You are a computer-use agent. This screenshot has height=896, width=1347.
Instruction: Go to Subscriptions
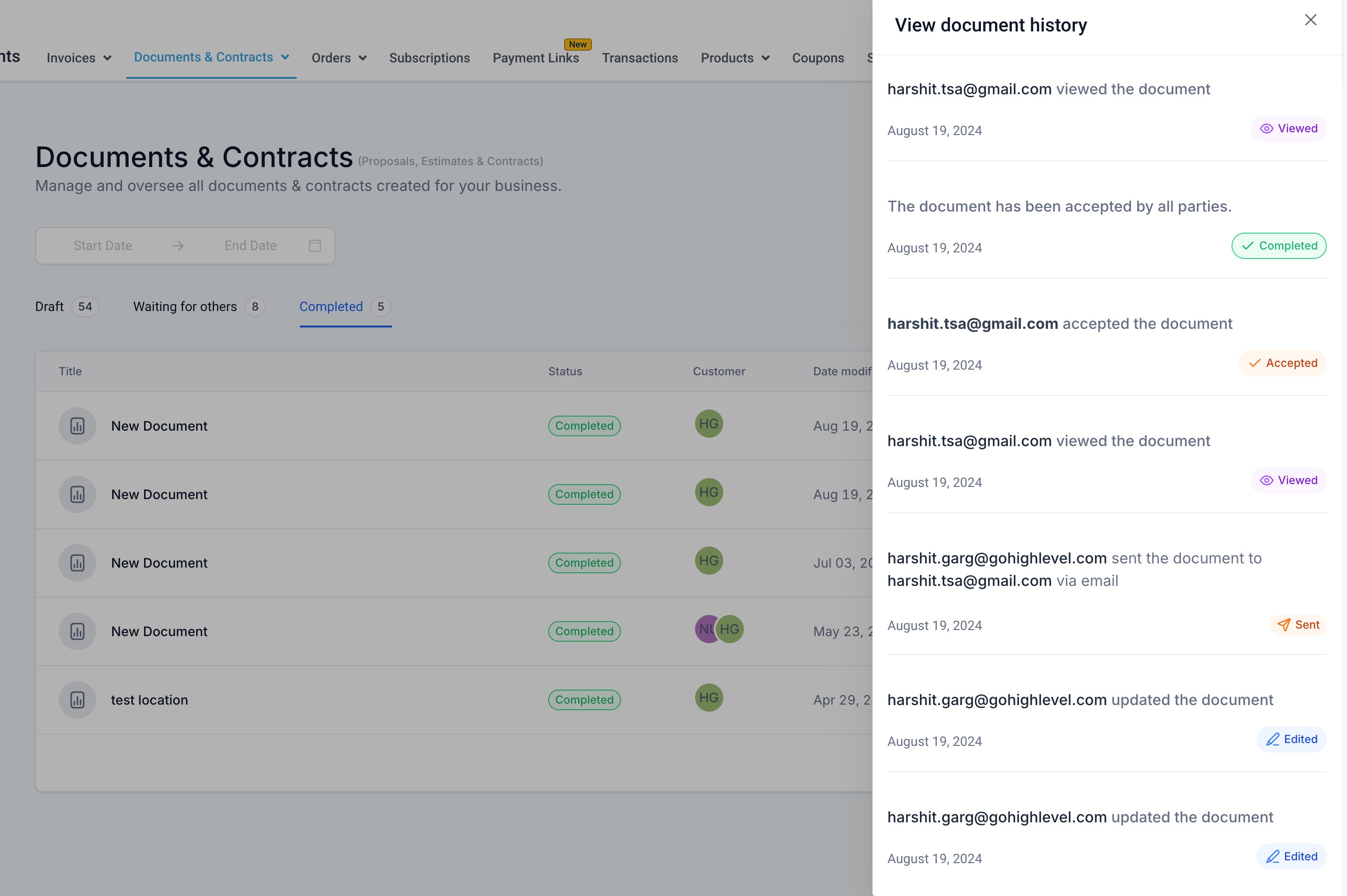(x=429, y=58)
